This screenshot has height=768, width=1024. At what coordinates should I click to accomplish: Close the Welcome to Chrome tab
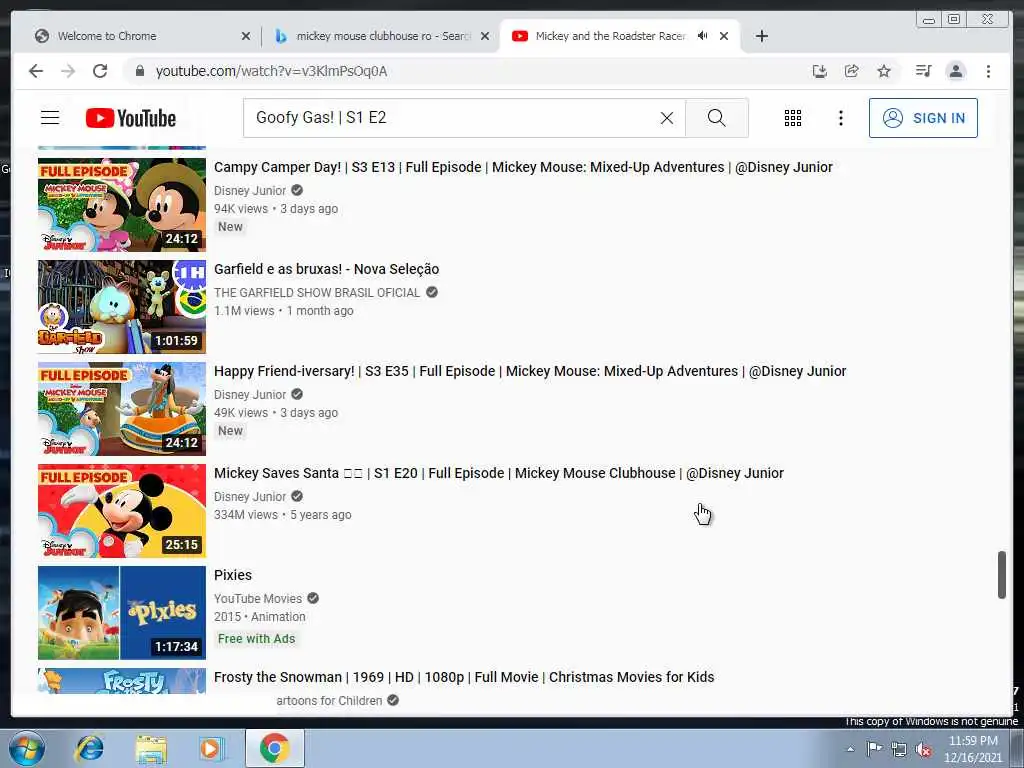pos(246,36)
